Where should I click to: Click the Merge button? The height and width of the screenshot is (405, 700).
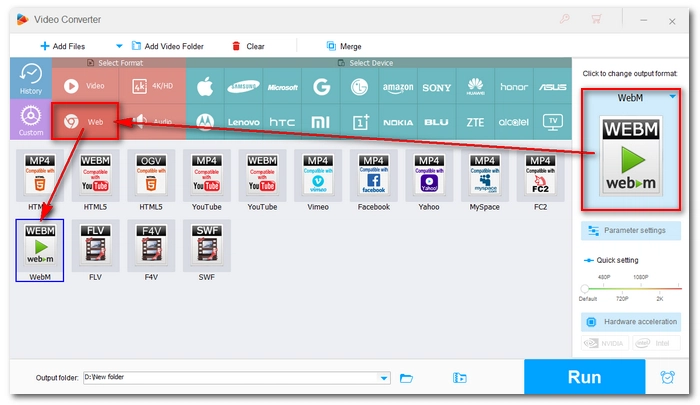point(344,46)
